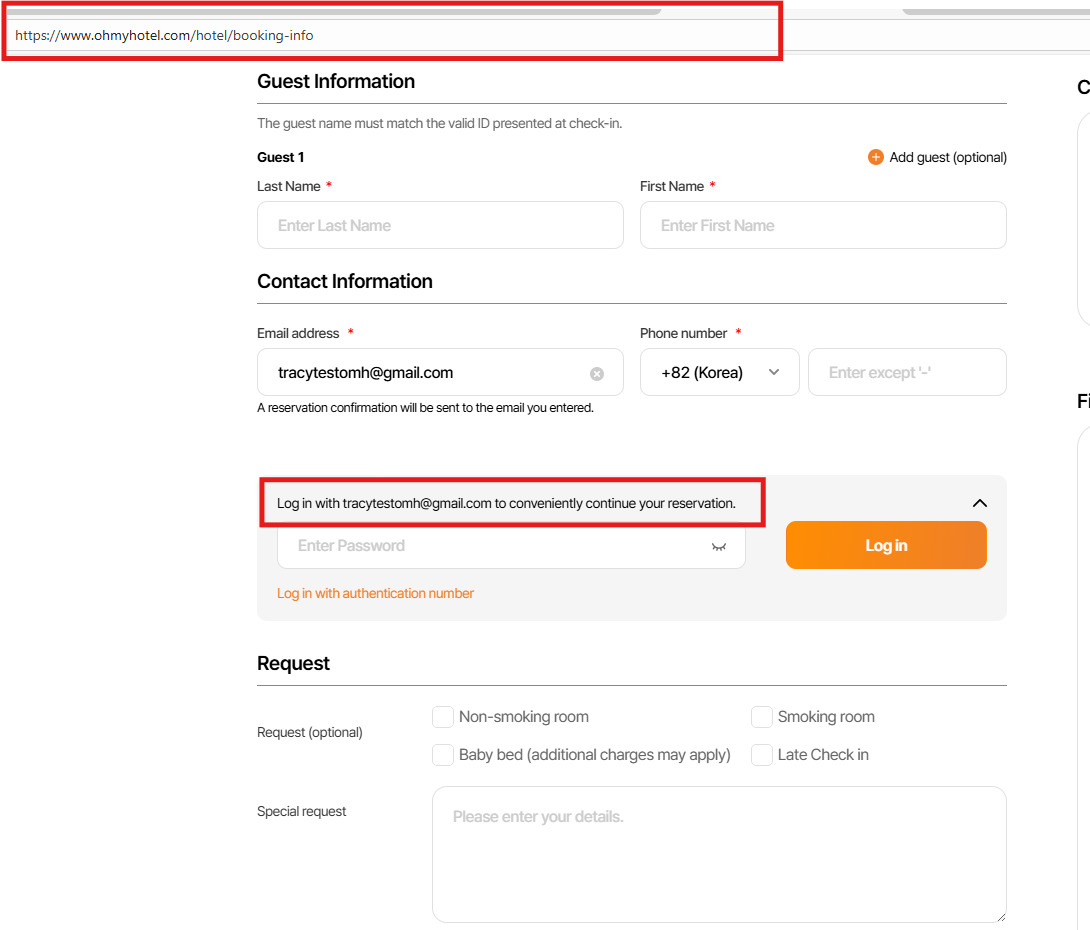The height and width of the screenshot is (930, 1090).
Task: Show password using the eye icon
Action: point(718,546)
